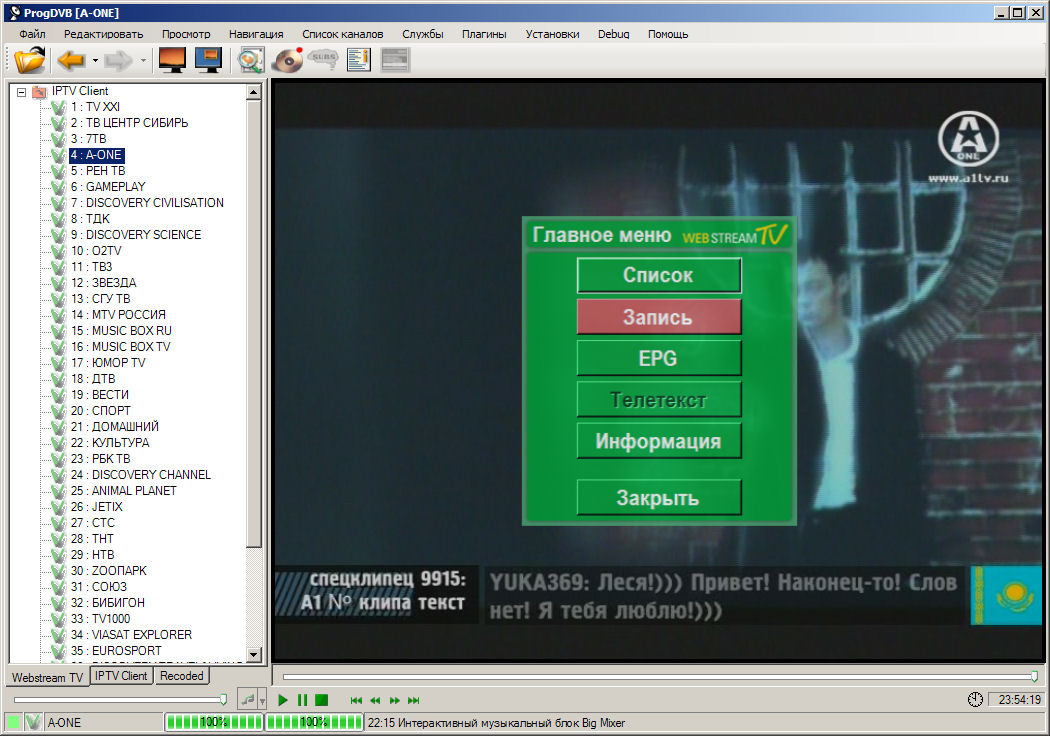Screen dimensions: 1050x736
Task: Click the audio track music note icon
Action: tap(248, 700)
